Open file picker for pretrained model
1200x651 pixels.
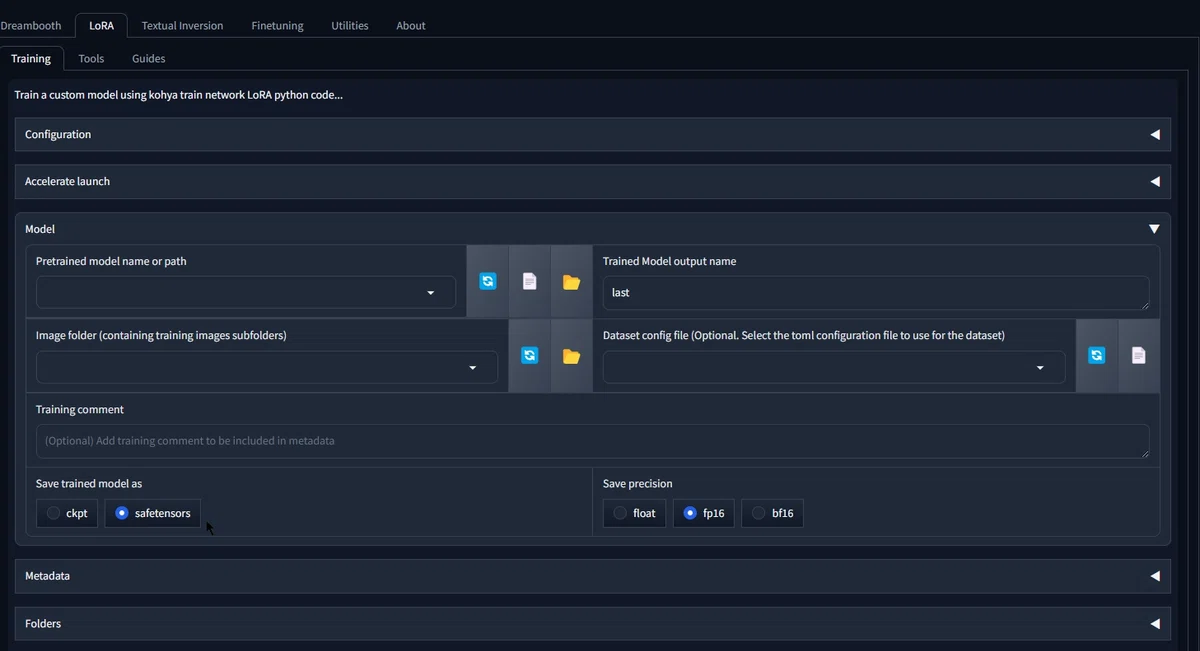point(530,282)
